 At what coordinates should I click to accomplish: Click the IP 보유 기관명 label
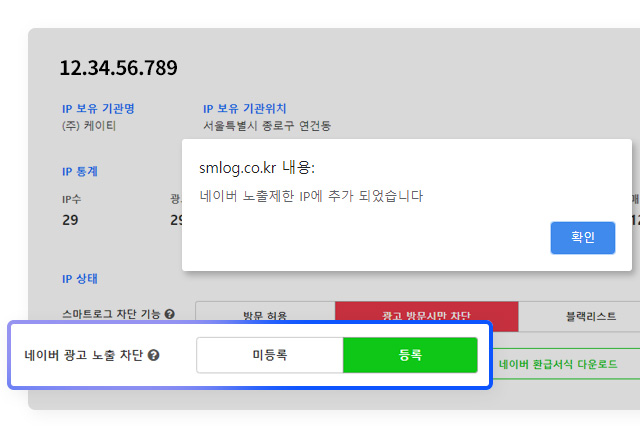pyautogui.click(x=98, y=109)
